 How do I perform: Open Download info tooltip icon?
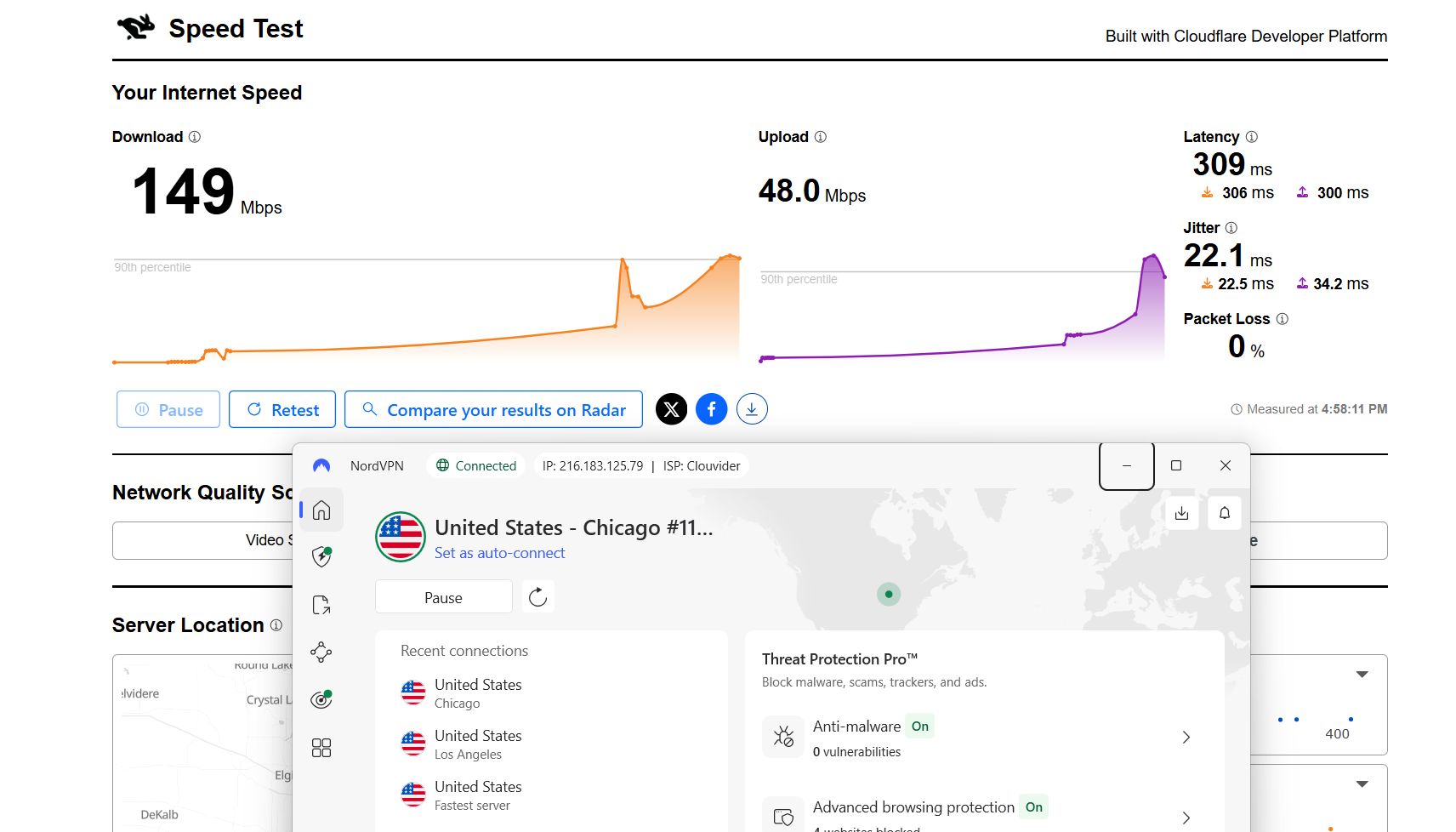(195, 137)
